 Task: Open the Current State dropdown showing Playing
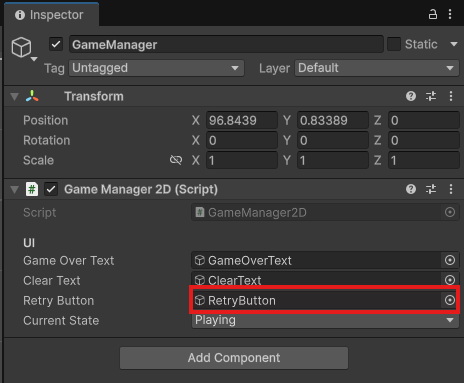pos(325,321)
